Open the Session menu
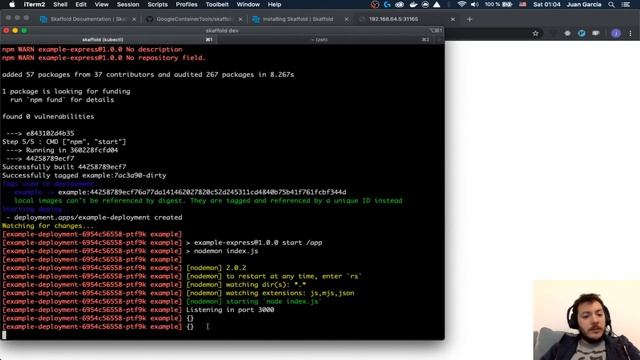 tap(128, 4)
